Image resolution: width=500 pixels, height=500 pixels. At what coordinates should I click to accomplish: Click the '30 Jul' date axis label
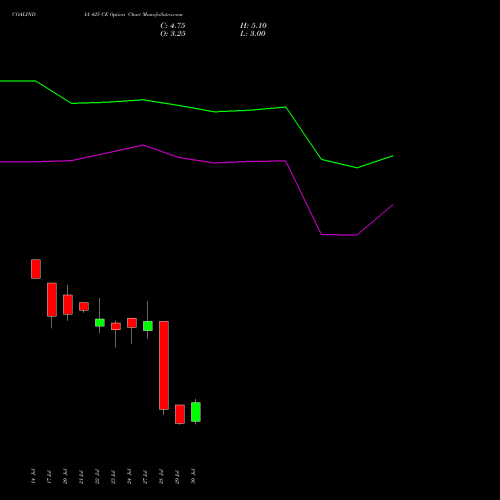193,476
